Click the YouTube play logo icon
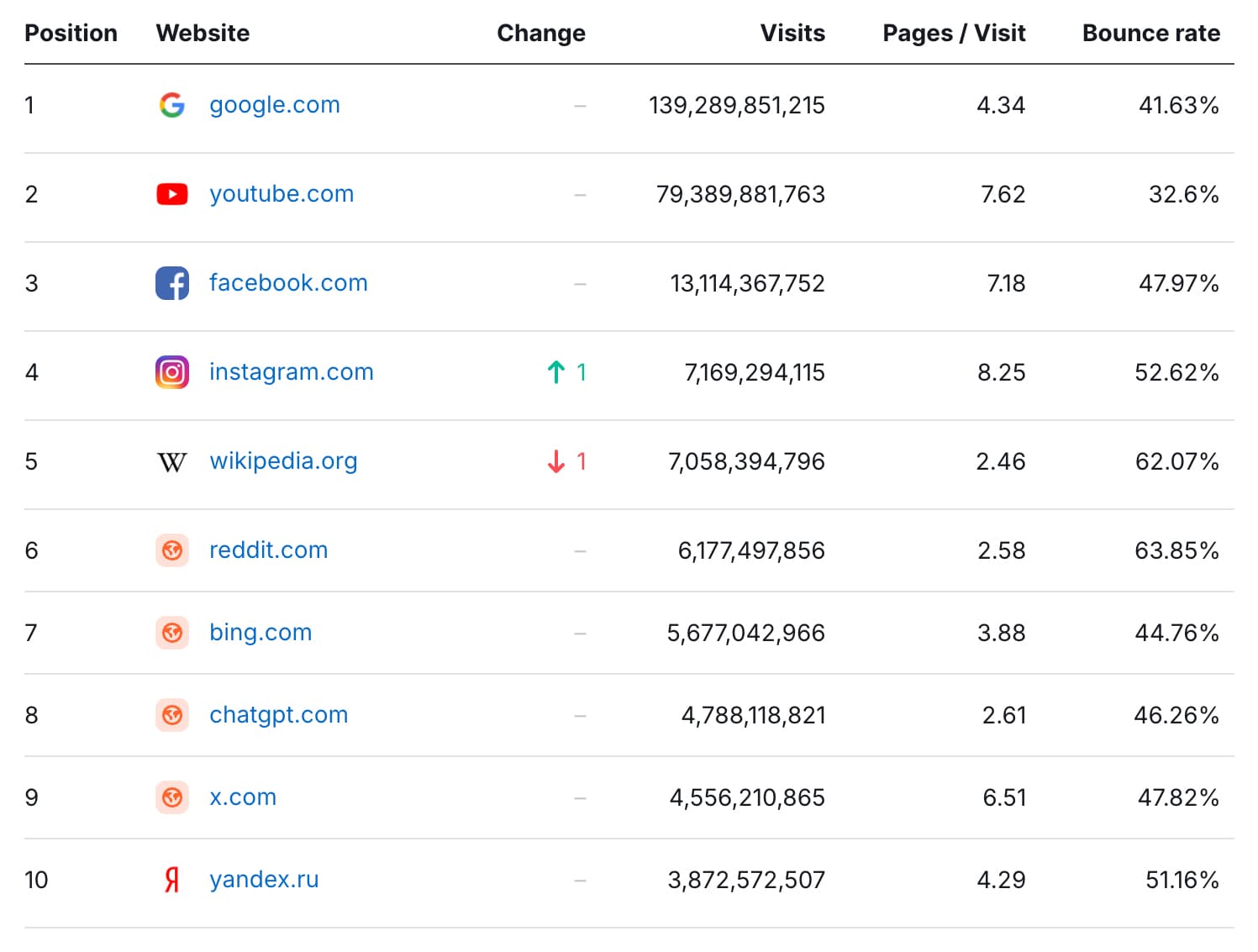The image size is (1258, 952). [x=172, y=194]
